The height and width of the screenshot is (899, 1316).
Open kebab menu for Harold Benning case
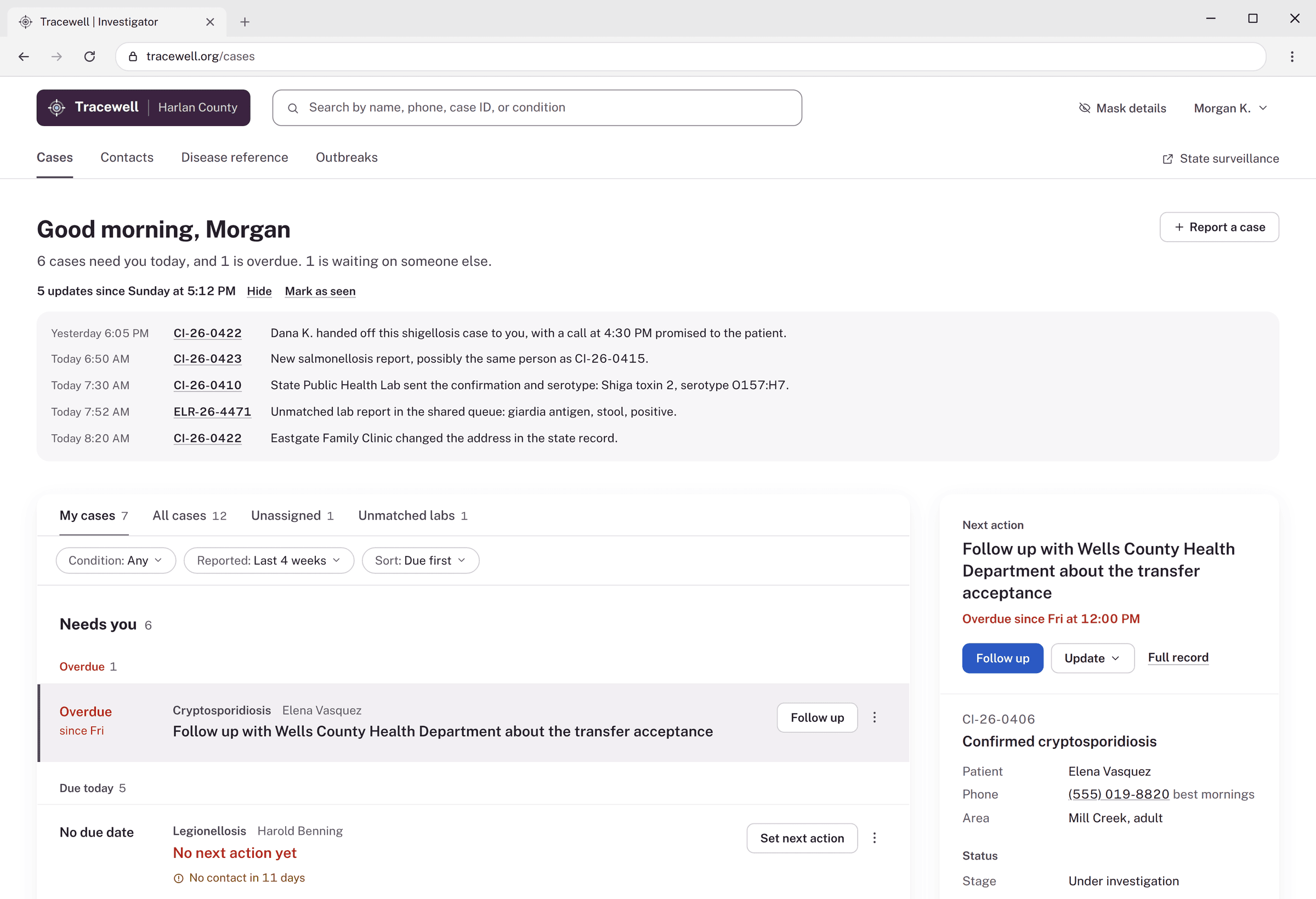click(874, 838)
